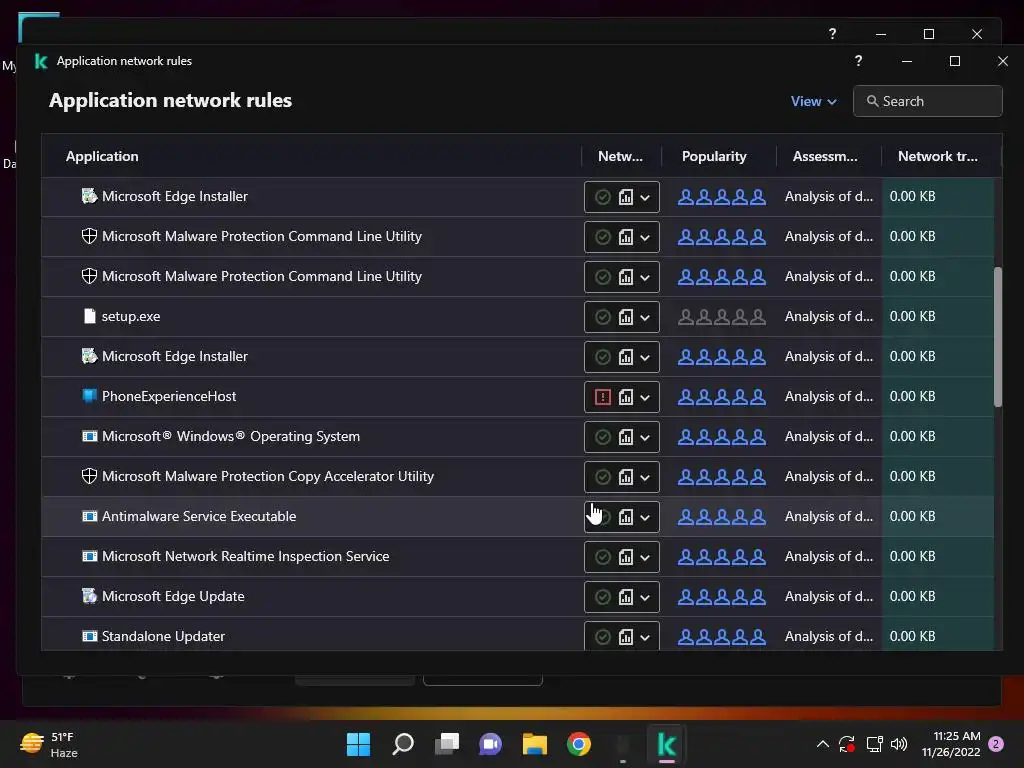Click the shield icon of Copy Accelerator Utility
The image size is (1024, 768).
(x=89, y=476)
